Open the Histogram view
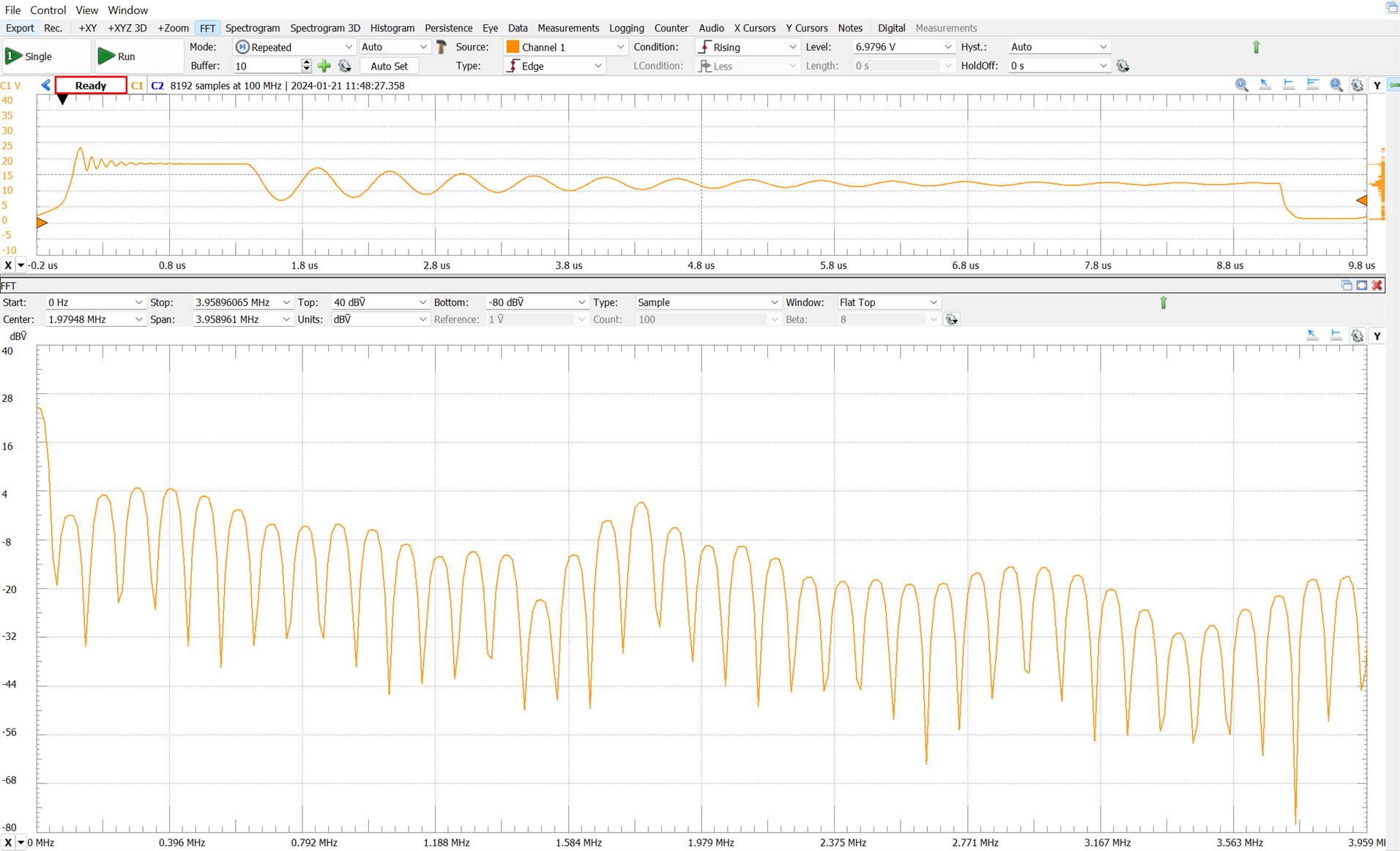Screen dimensions: 1400x851 pos(392,28)
